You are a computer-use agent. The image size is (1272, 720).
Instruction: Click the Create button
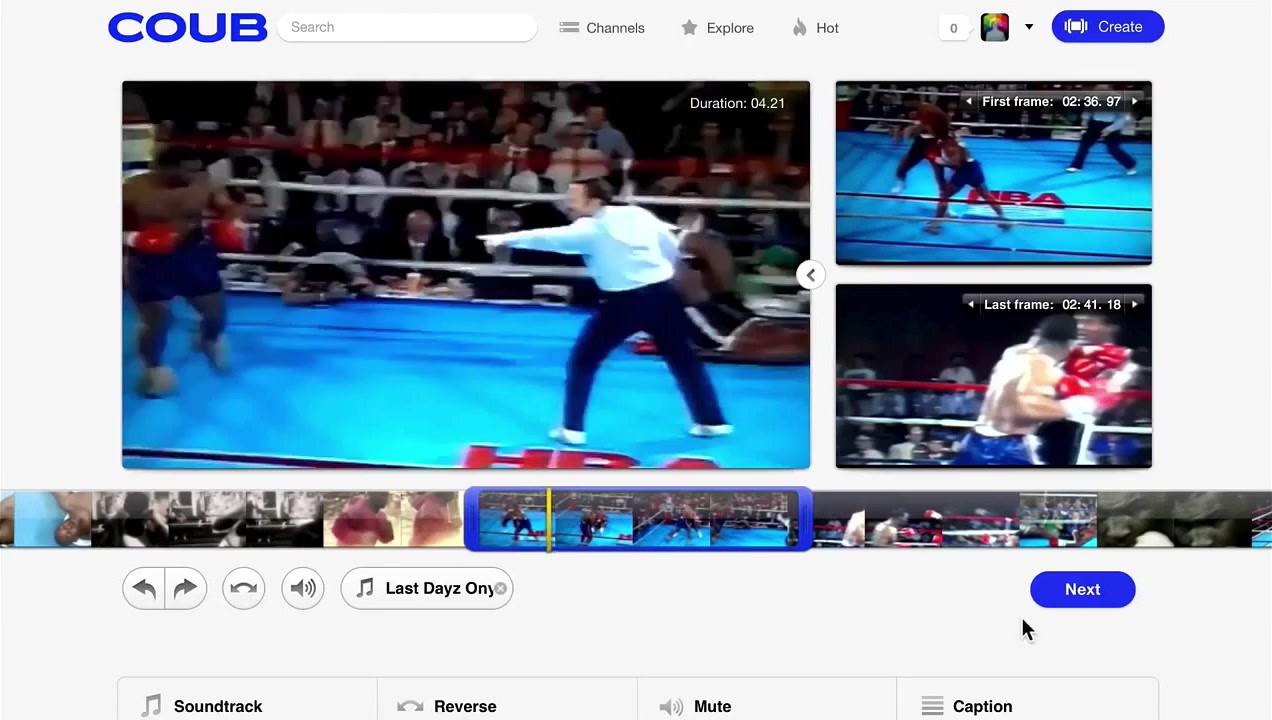coord(1107,27)
